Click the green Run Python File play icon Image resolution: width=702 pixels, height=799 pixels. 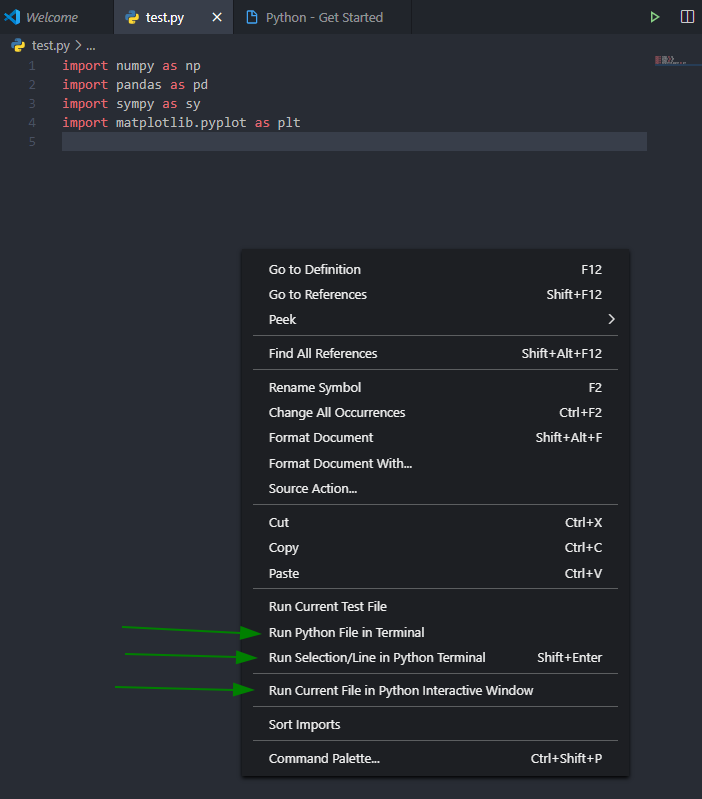pos(655,17)
